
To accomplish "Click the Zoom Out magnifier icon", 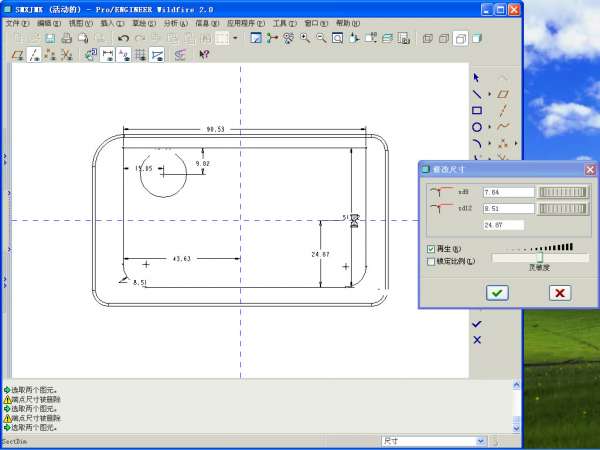I will [x=321, y=38].
